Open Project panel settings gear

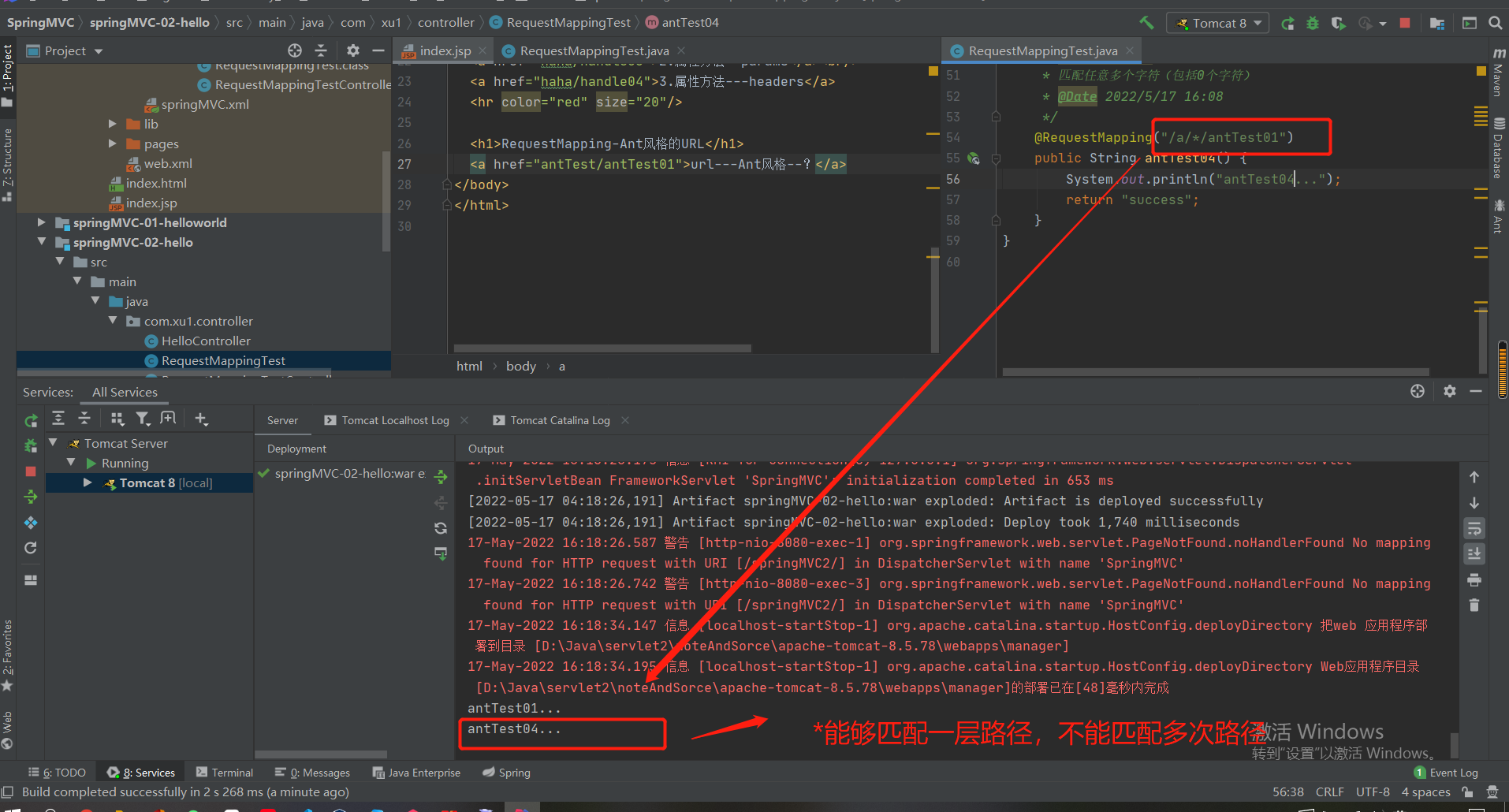[353, 50]
